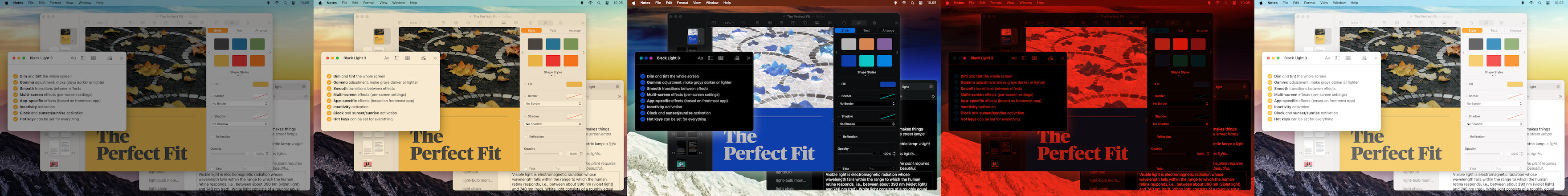This screenshot has height=196, width=1568.
Task: Open the Window menu in the sepia-tinted menu bar
Action: tap(398, 2)
